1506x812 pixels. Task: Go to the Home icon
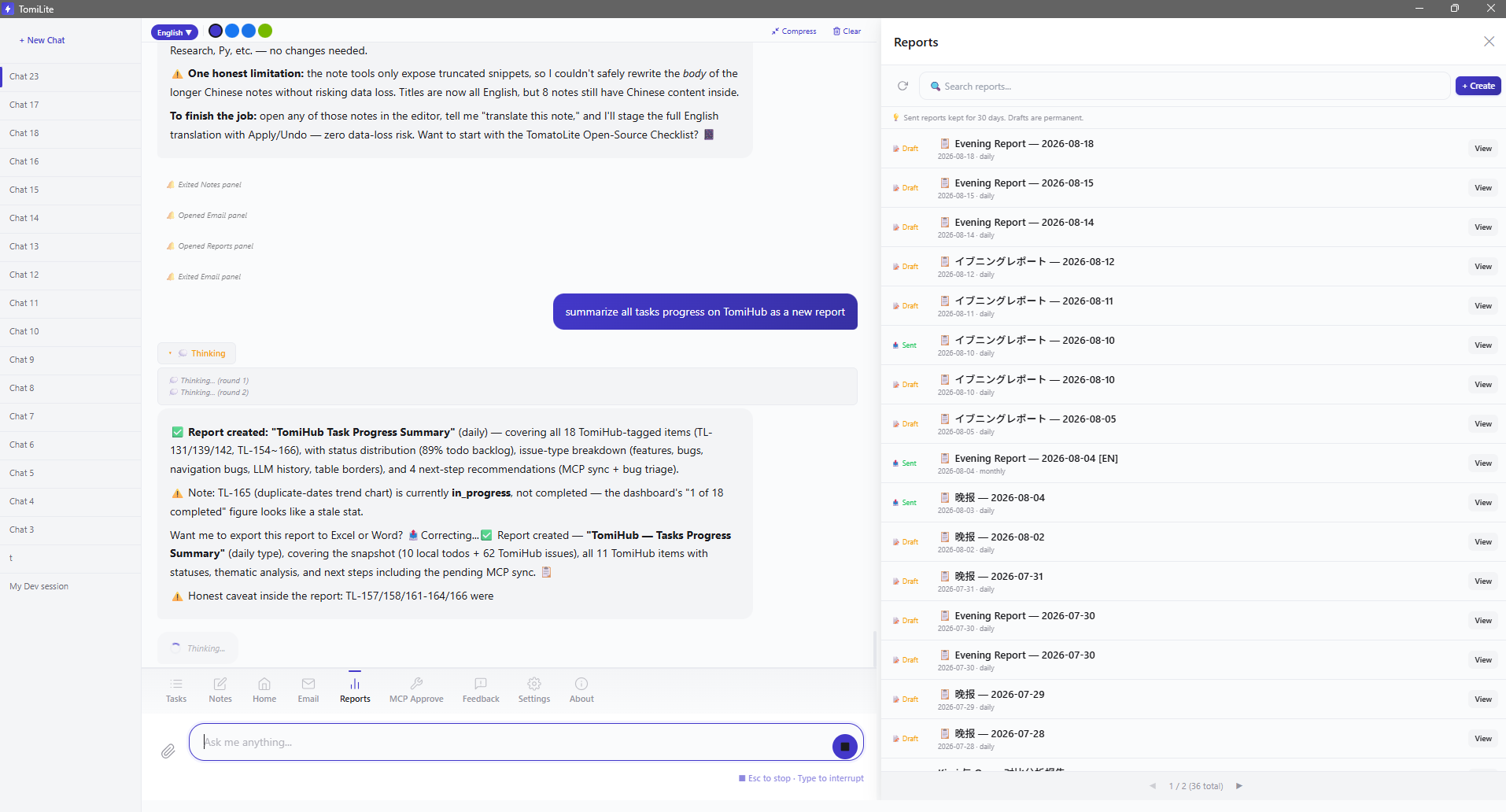point(264,684)
